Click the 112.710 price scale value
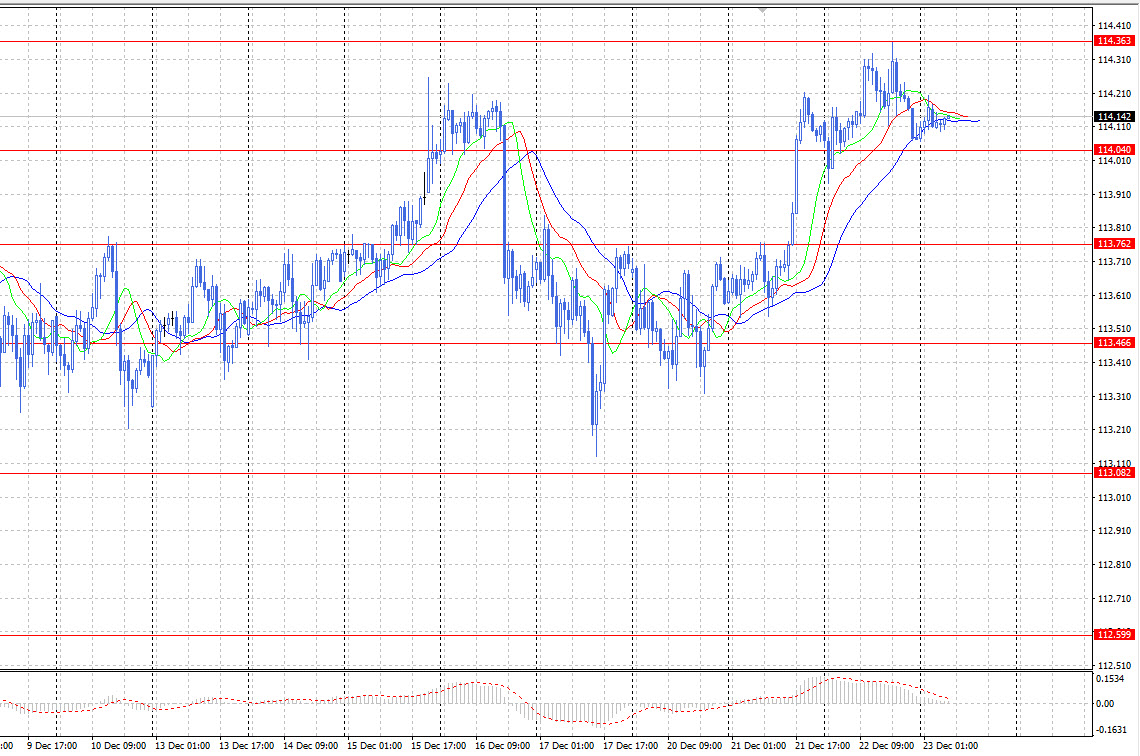1140x756 pixels. (1115, 599)
